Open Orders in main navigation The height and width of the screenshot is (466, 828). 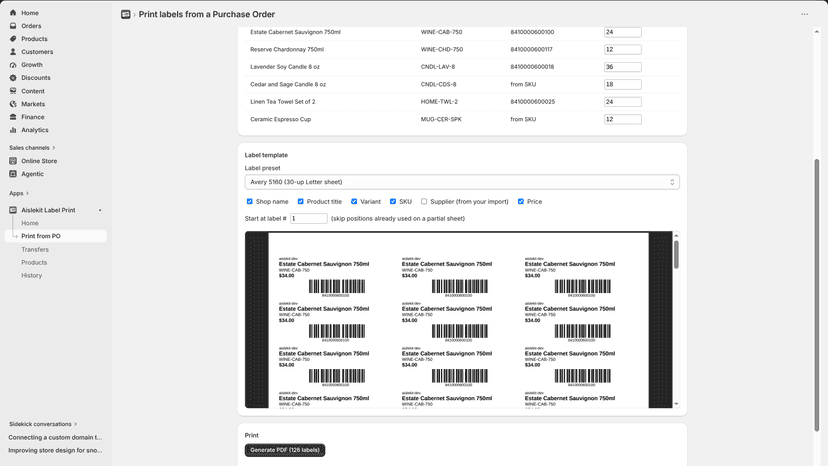(x=31, y=26)
